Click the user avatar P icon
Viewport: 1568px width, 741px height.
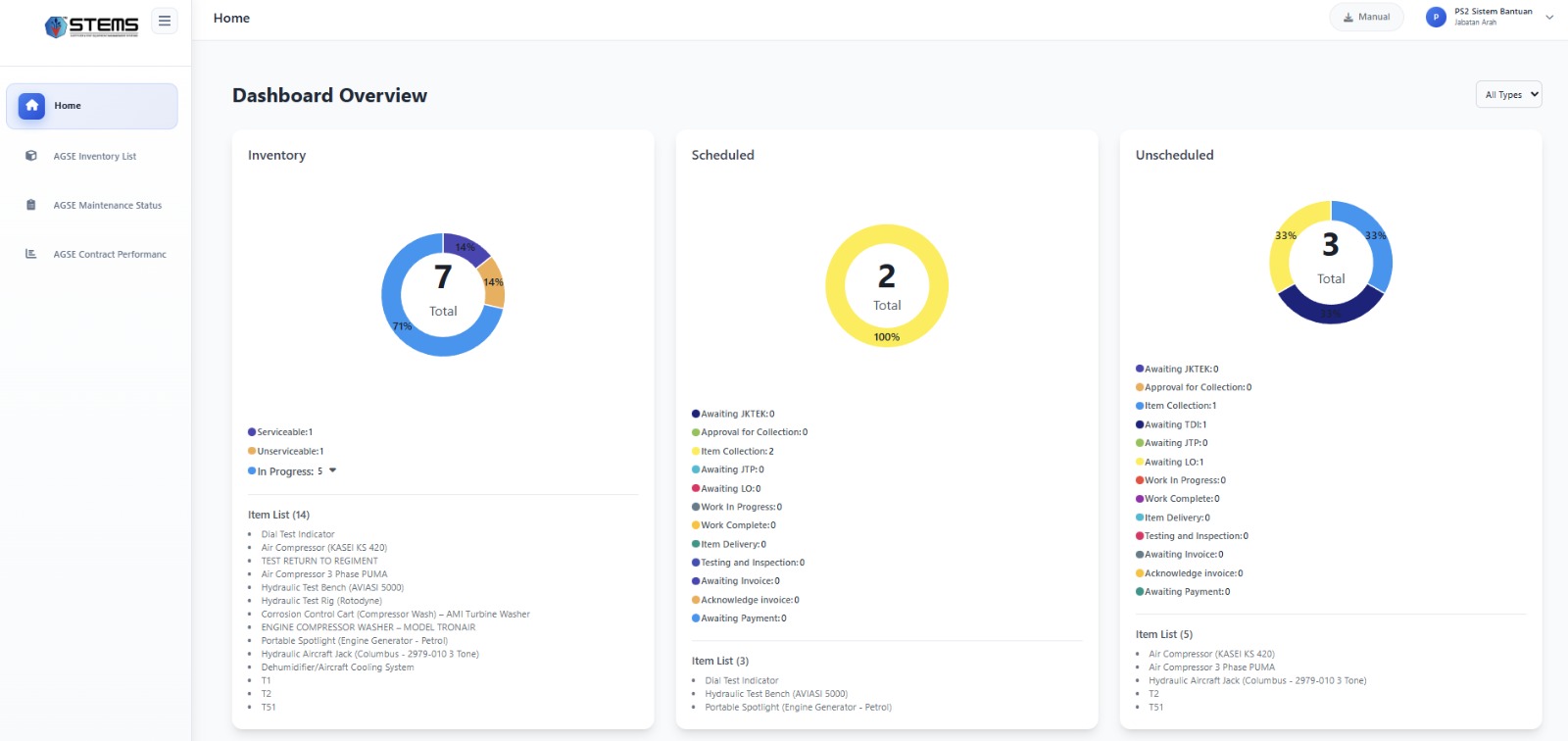click(1436, 18)
